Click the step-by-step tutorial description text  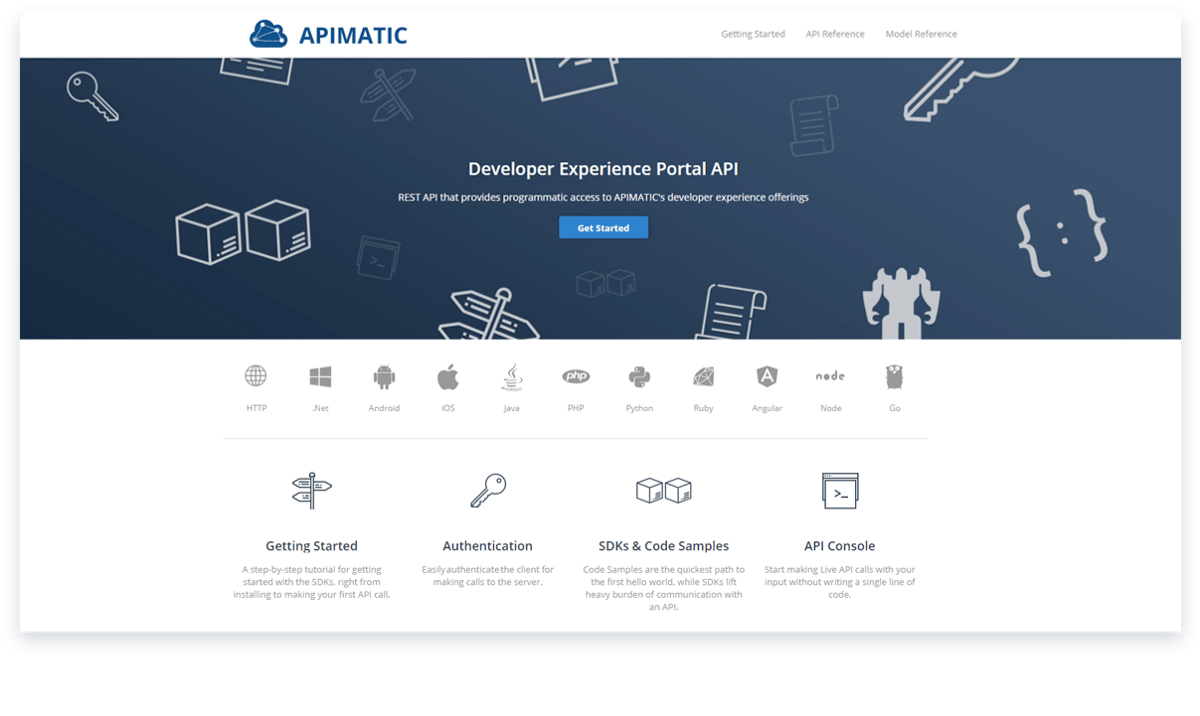tap(312, 582)
